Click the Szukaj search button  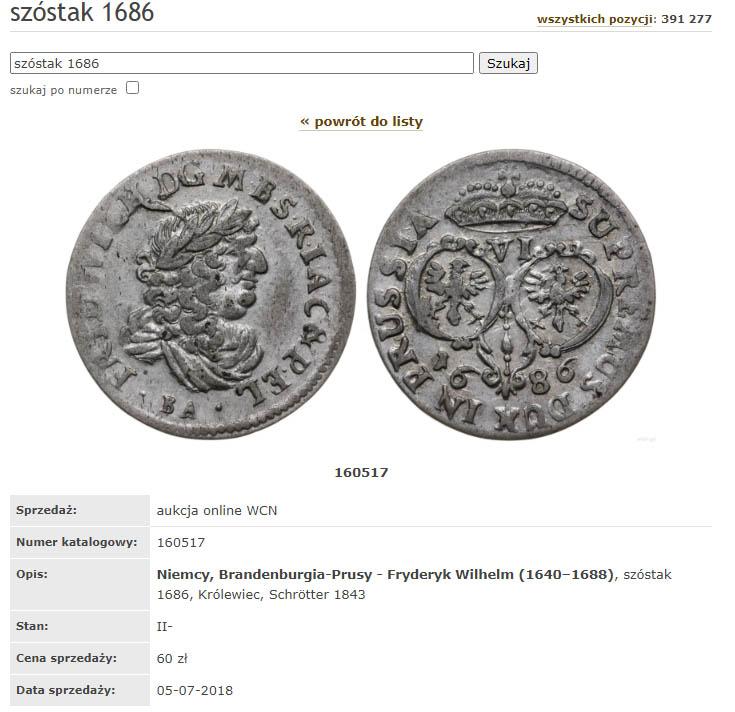(x=508, y=63)
